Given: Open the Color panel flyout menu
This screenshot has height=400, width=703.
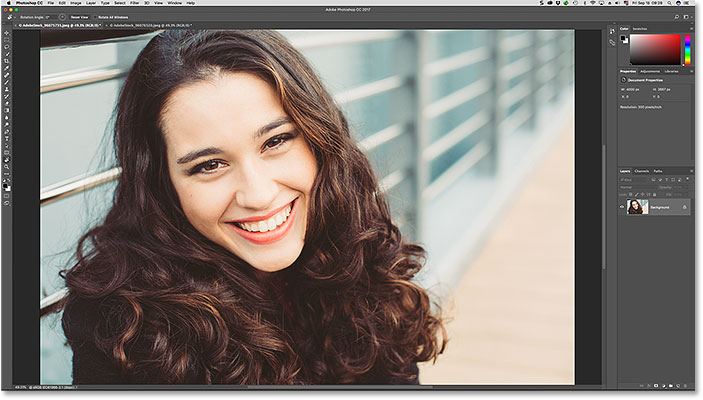Looking at the screenshot, I should [x=691, y=29].
